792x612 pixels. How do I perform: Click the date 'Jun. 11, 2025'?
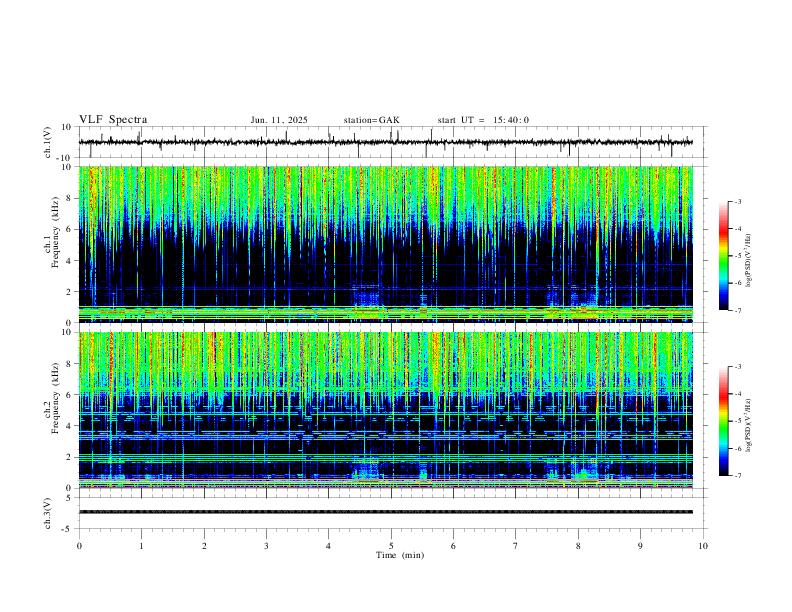point(279,120)
